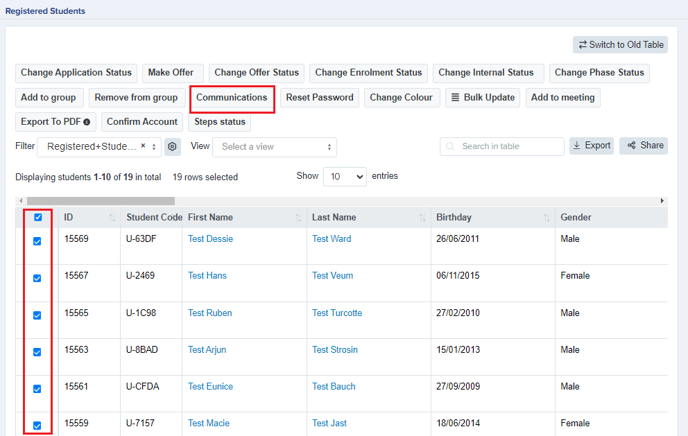The image size is (688, 436).
Task: Click the info icon on Export To PDF
Action: pyautogui.click(x=87, y=122)
